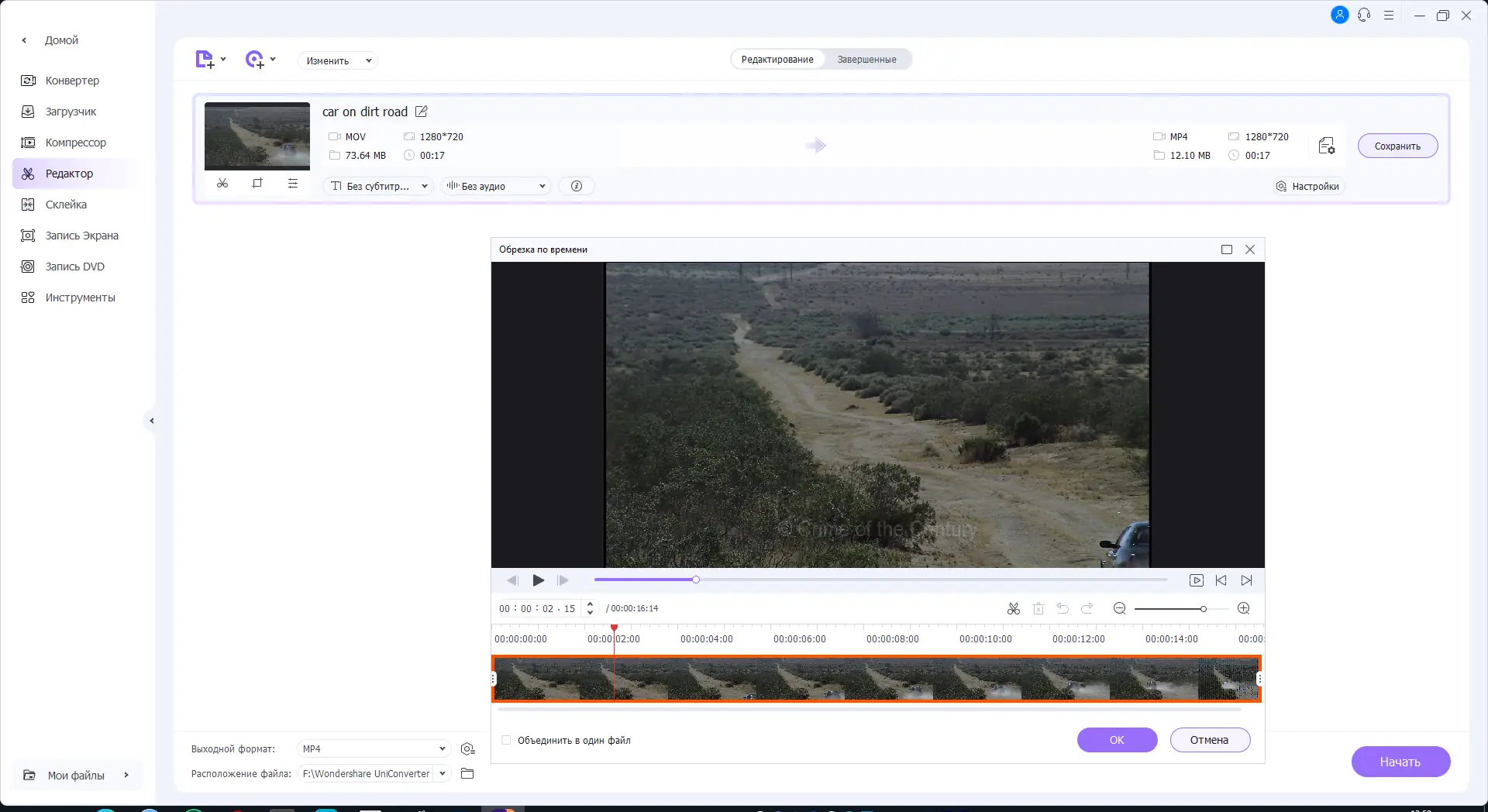Image resolution: width=1488 pixels, height=812 pixels.
Task: Click the 'Сохранить' button
Action: click(x=1397, y=146)
